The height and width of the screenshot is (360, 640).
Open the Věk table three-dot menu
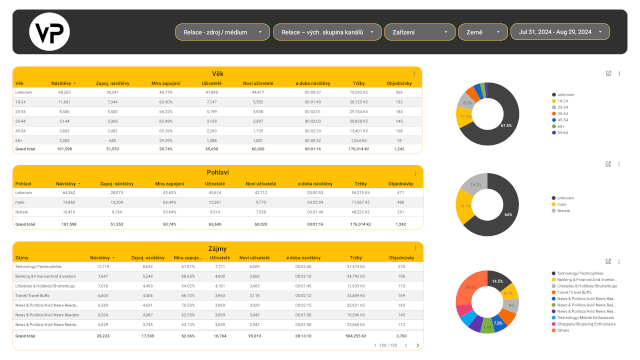(x=414, y=74)
